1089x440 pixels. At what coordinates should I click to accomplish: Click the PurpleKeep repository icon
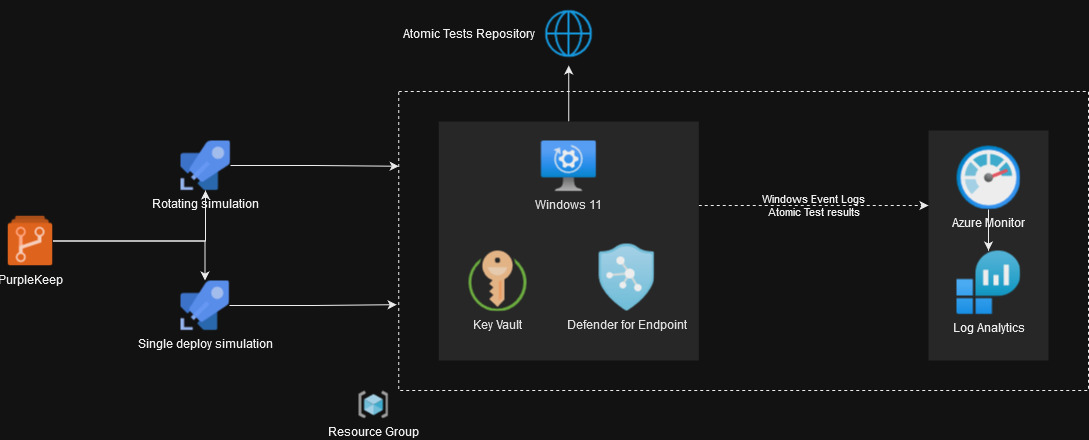(30, 241)
